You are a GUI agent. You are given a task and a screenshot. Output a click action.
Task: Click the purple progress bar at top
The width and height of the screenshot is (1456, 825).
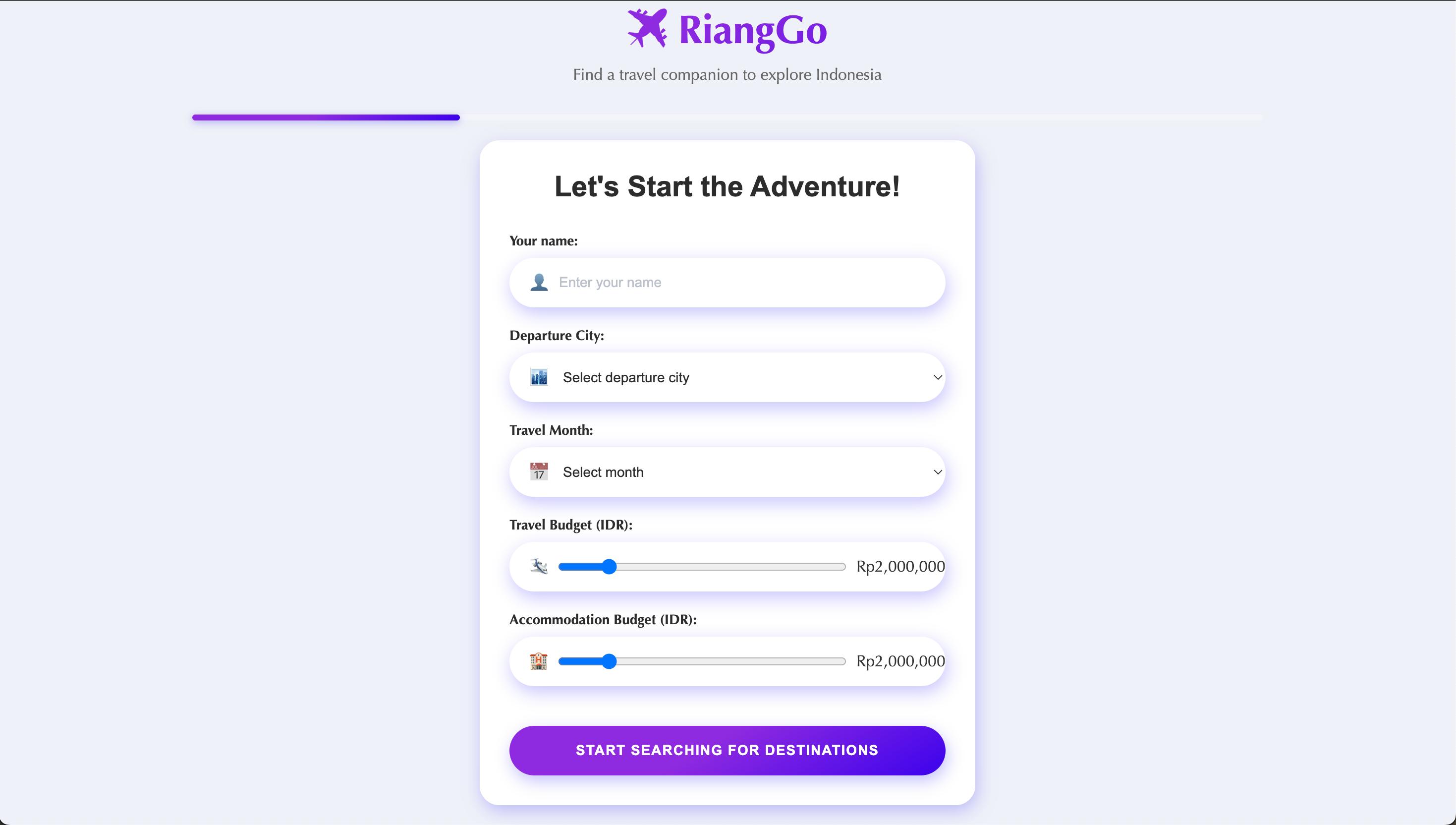[x=326, y=118]
